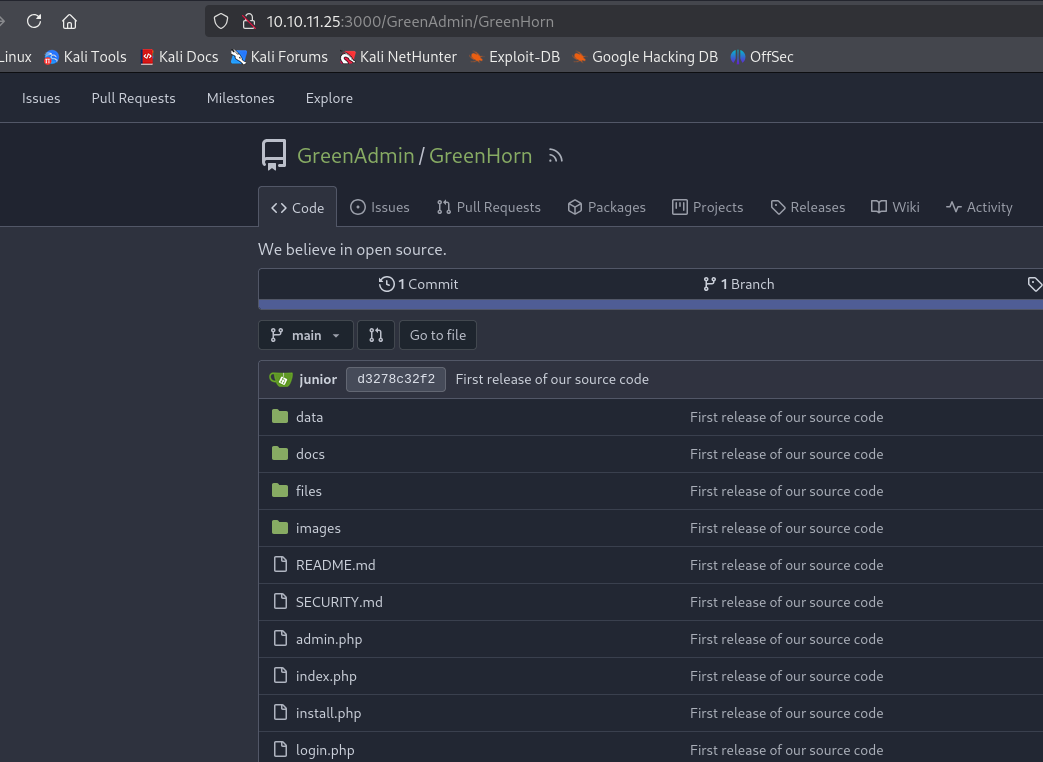Image resolution: width=1043 pixels, height=762 pixels.
Task: Click Explore in the top navigation
Action: [x=329, y=98]
